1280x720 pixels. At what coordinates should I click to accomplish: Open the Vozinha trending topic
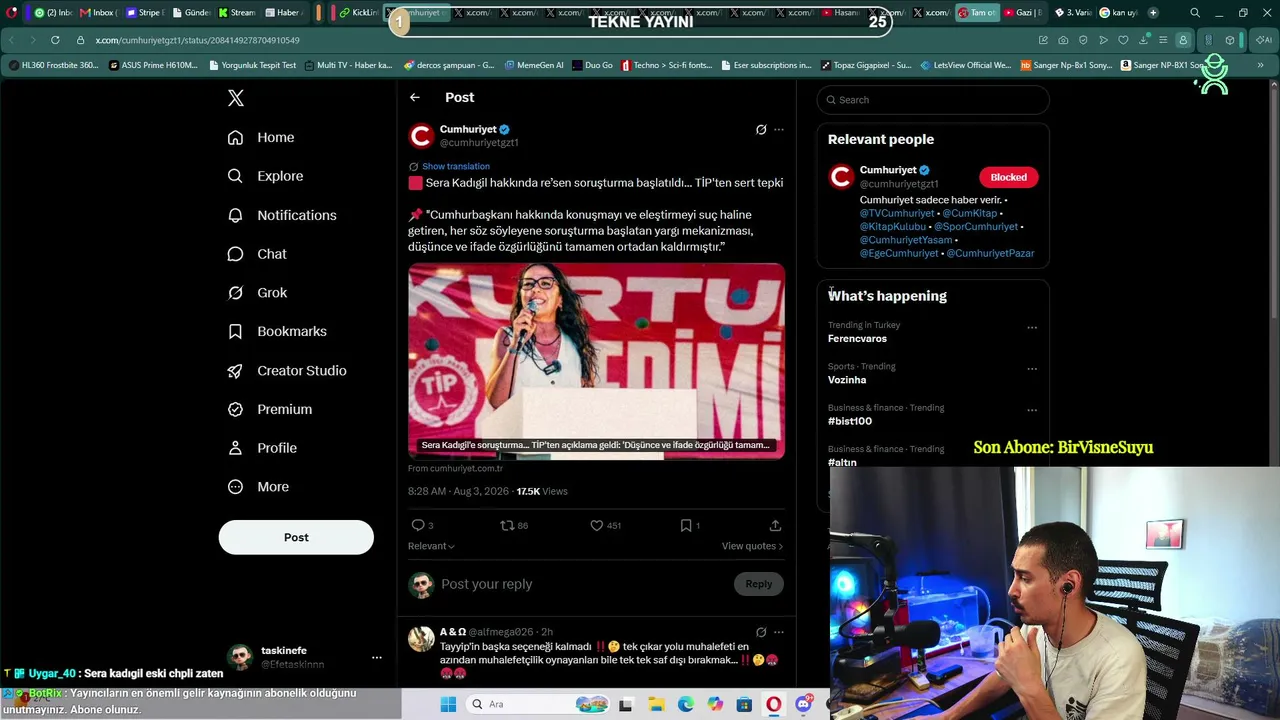click(847, 380)
